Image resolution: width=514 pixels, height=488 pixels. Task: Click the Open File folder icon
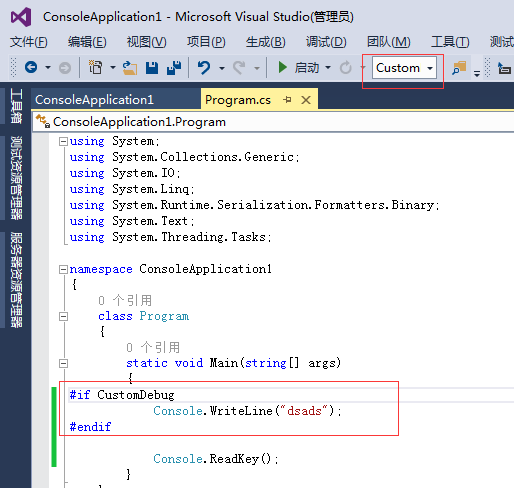tap(130, 68)
